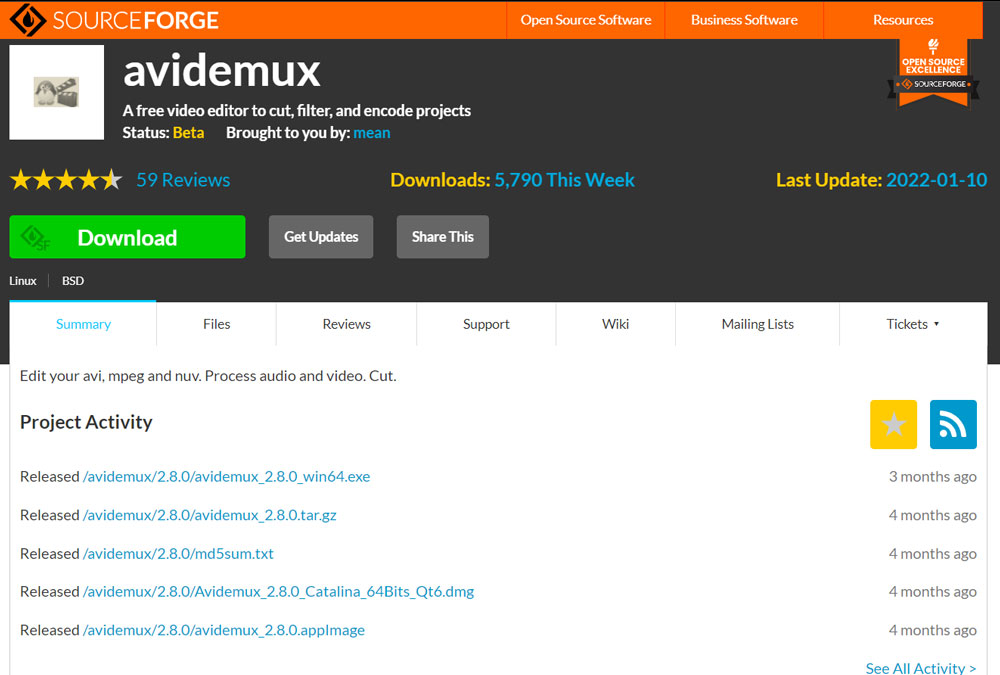Switch to the Reviews tab
This screenshot has width=1000, height=675.
click(x=346, y=324)
